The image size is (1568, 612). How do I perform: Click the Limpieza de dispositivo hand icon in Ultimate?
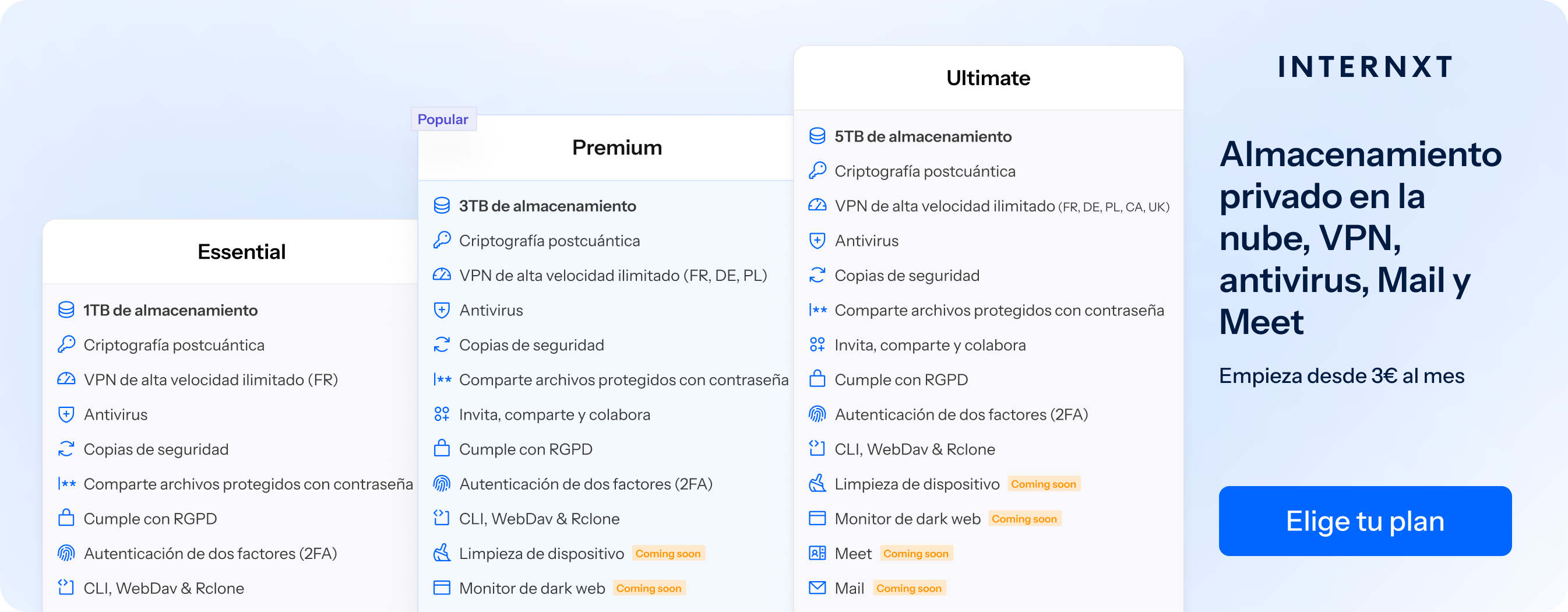[818, 484]
